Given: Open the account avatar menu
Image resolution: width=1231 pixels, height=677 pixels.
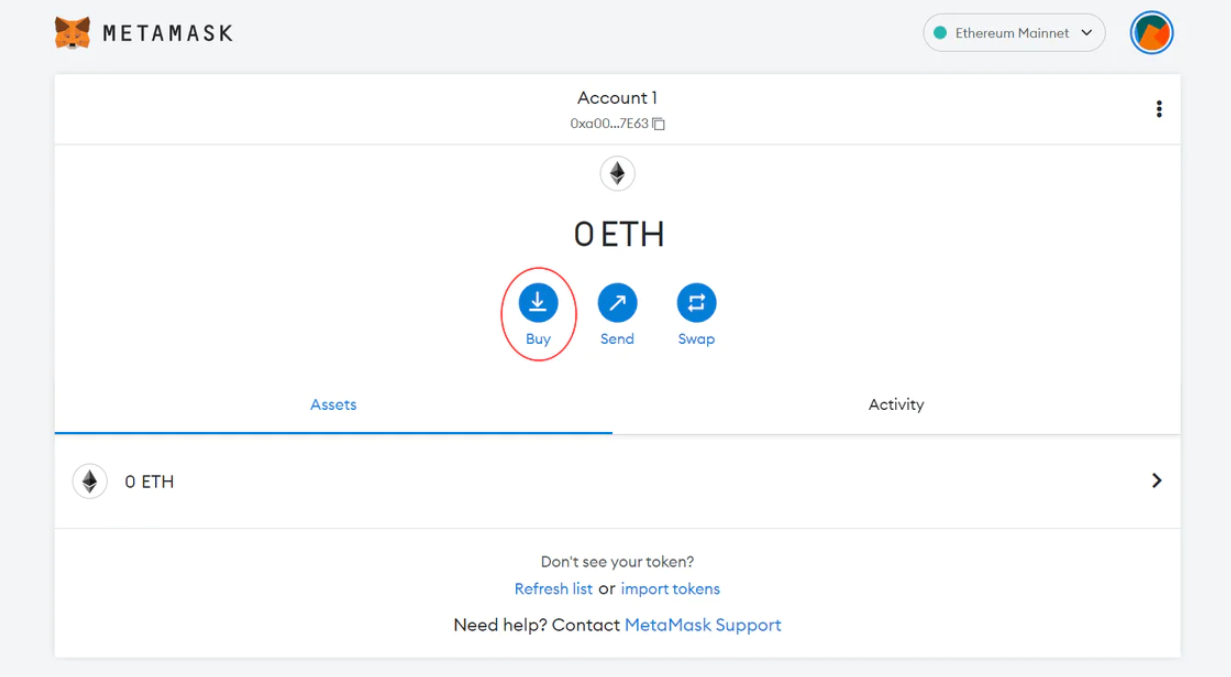Looking at the screenshot, I should (x=1151, y=33).
